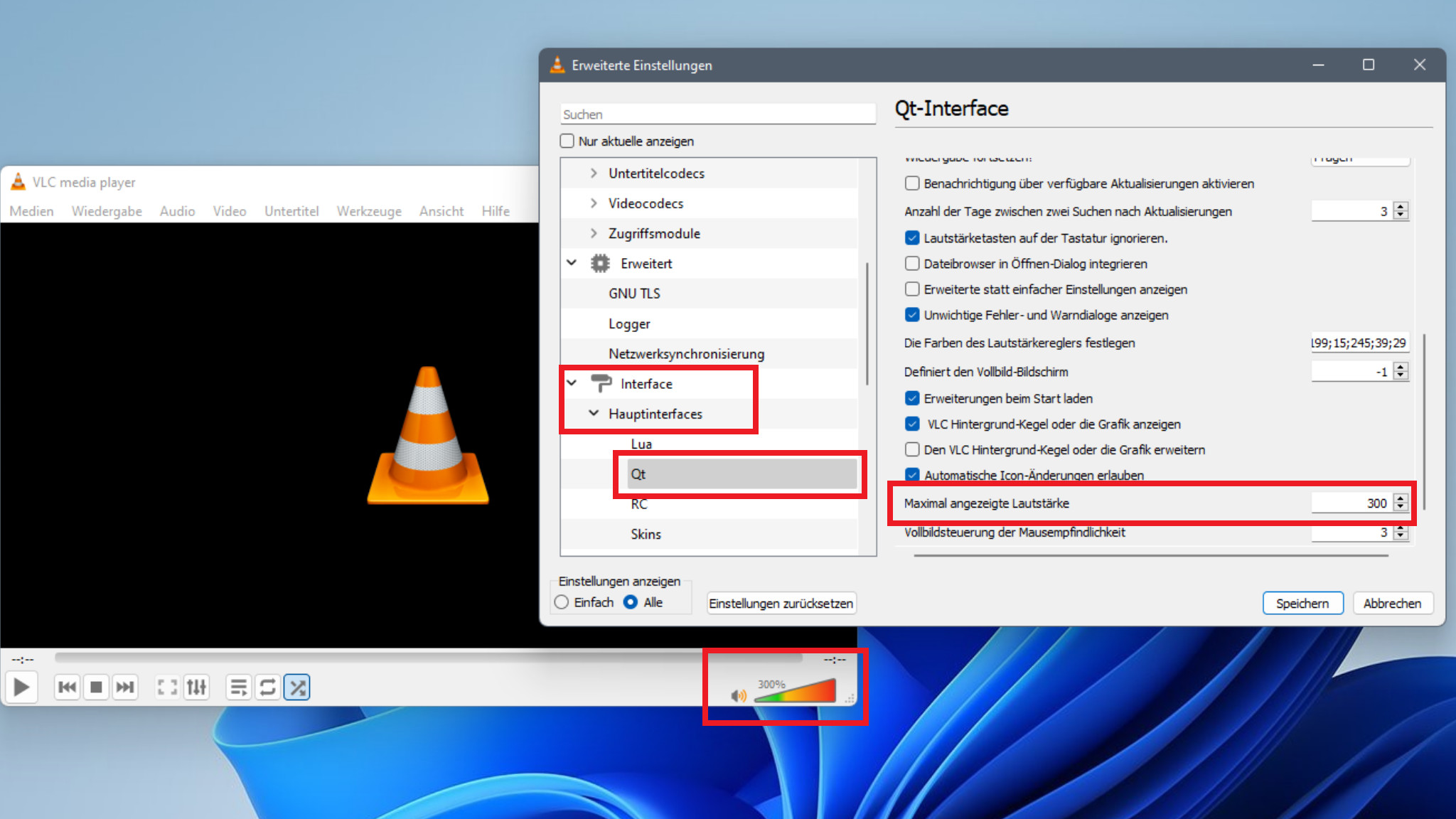Image resolution: width=1456 pixels, height=819 pixels.
Task: Toggle the loop repeat icon
Action: (x=267, y=687)
